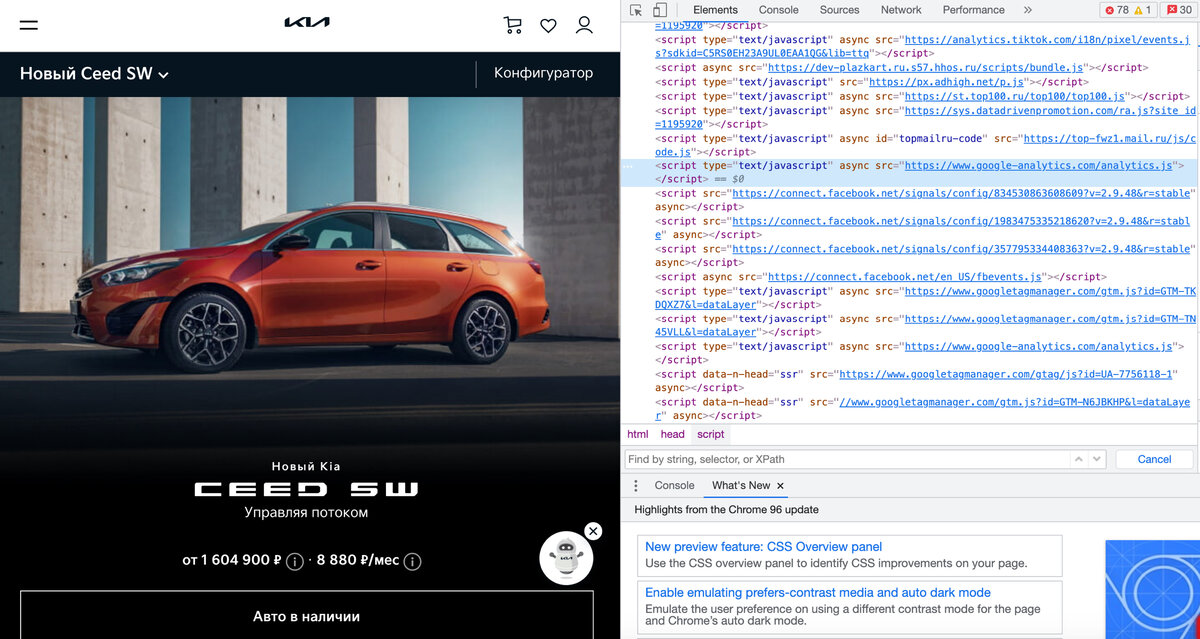This screenshot has height=639, width=1200.
Task: Close the chatbot robot widget
Action: (x=593, y=531)
